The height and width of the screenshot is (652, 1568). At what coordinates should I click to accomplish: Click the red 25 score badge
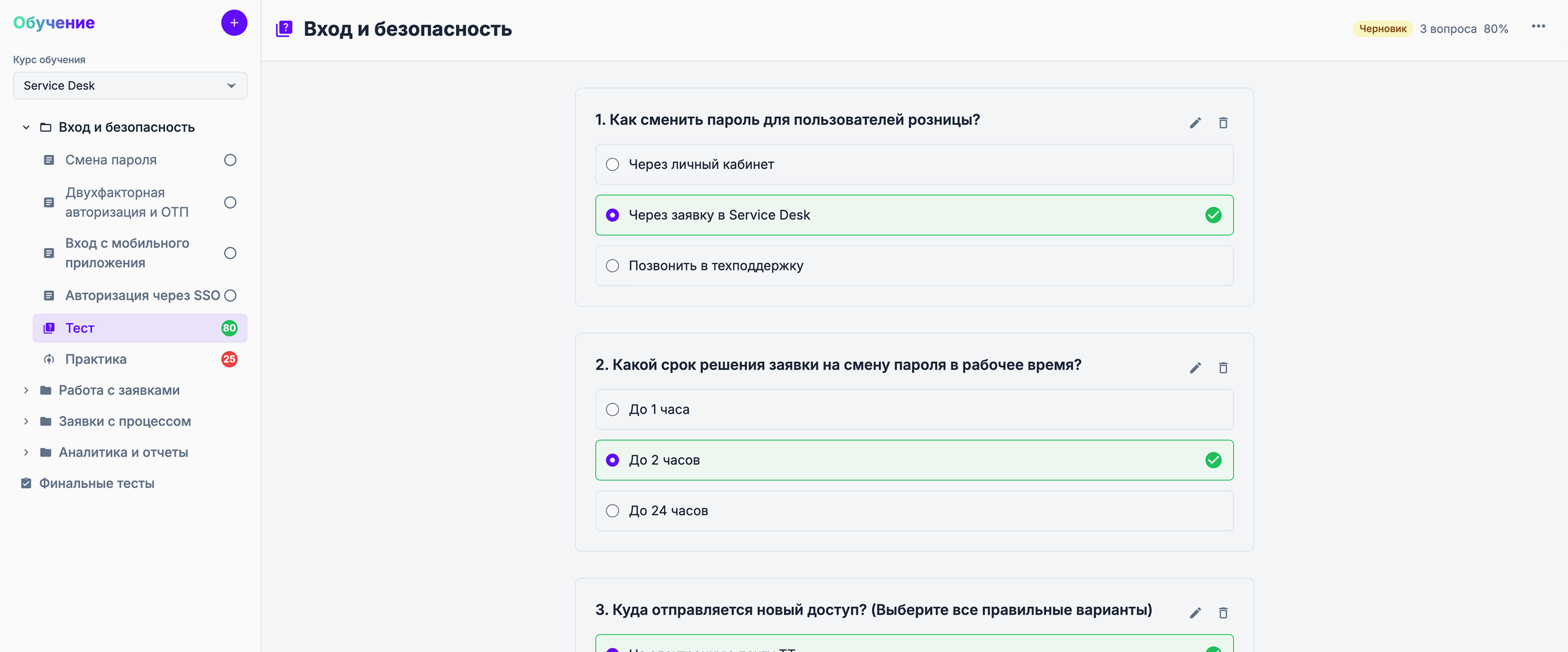click(230, 359)
